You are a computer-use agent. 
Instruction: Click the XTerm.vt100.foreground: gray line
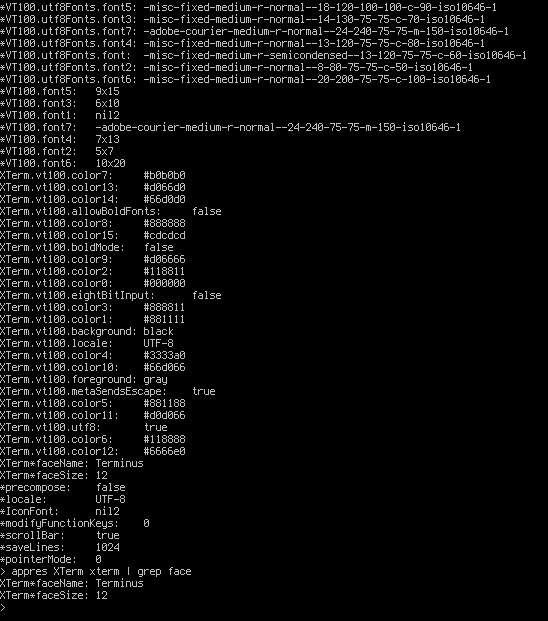[84, 379]
